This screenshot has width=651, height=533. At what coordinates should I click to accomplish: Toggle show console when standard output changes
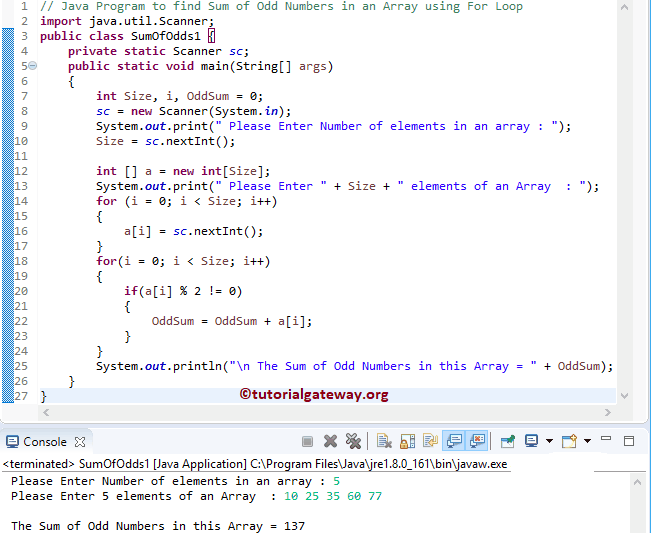click(454, 441)
